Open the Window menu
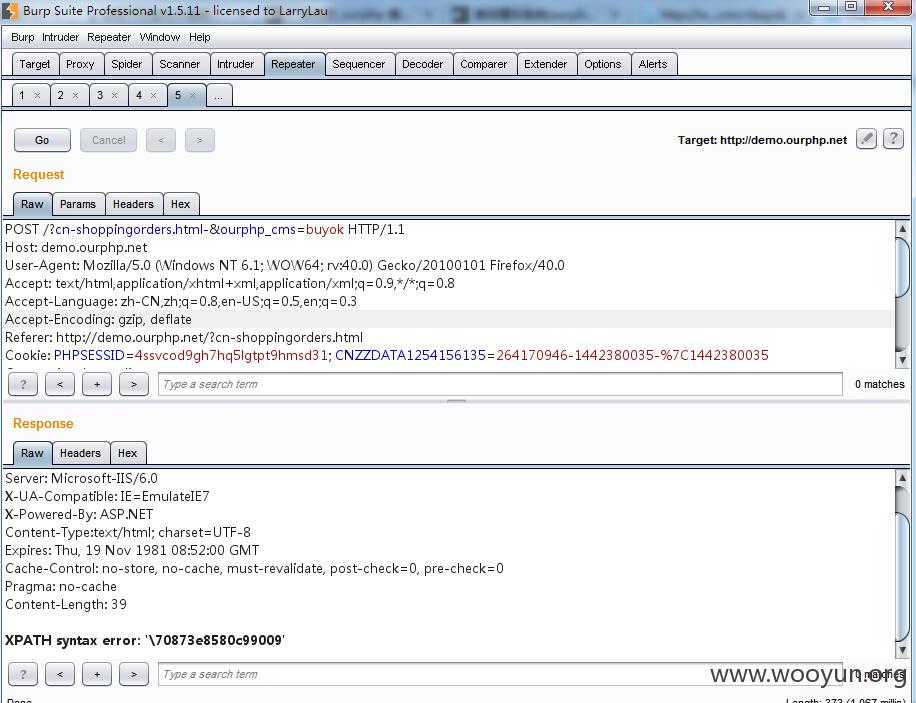 [159, 37]
